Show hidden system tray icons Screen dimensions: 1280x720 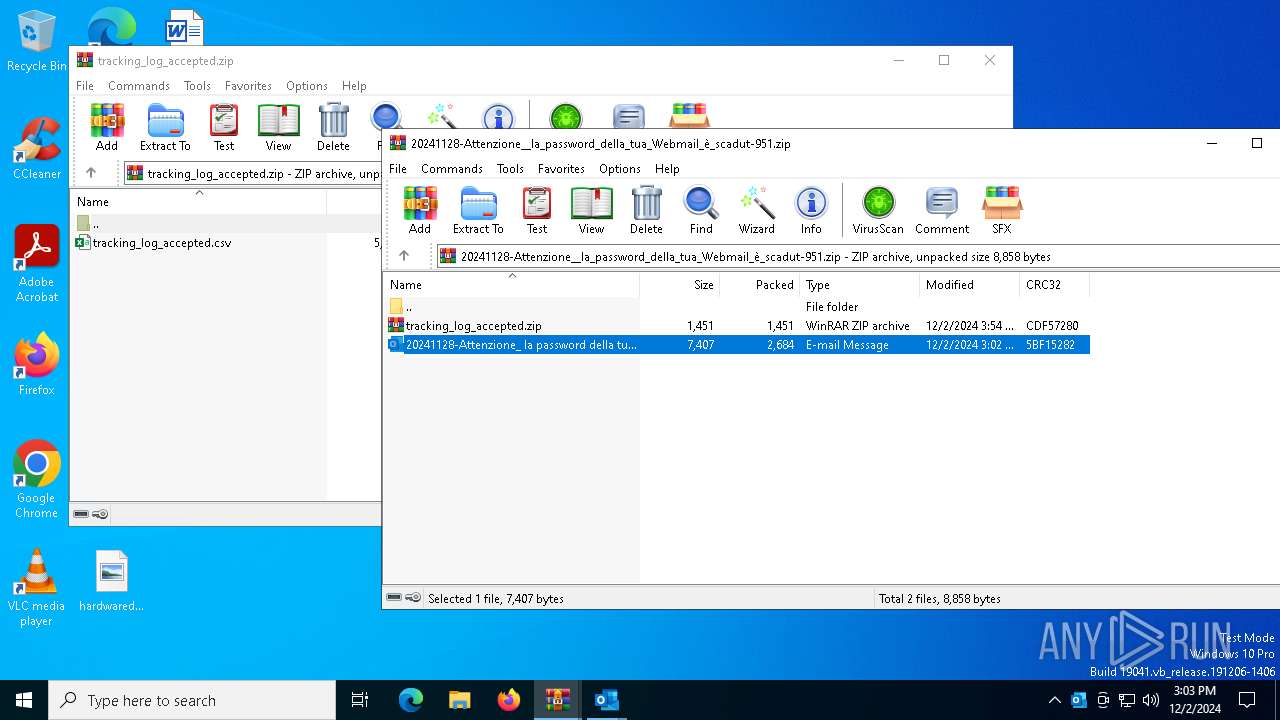click(x=1054, y=700)
